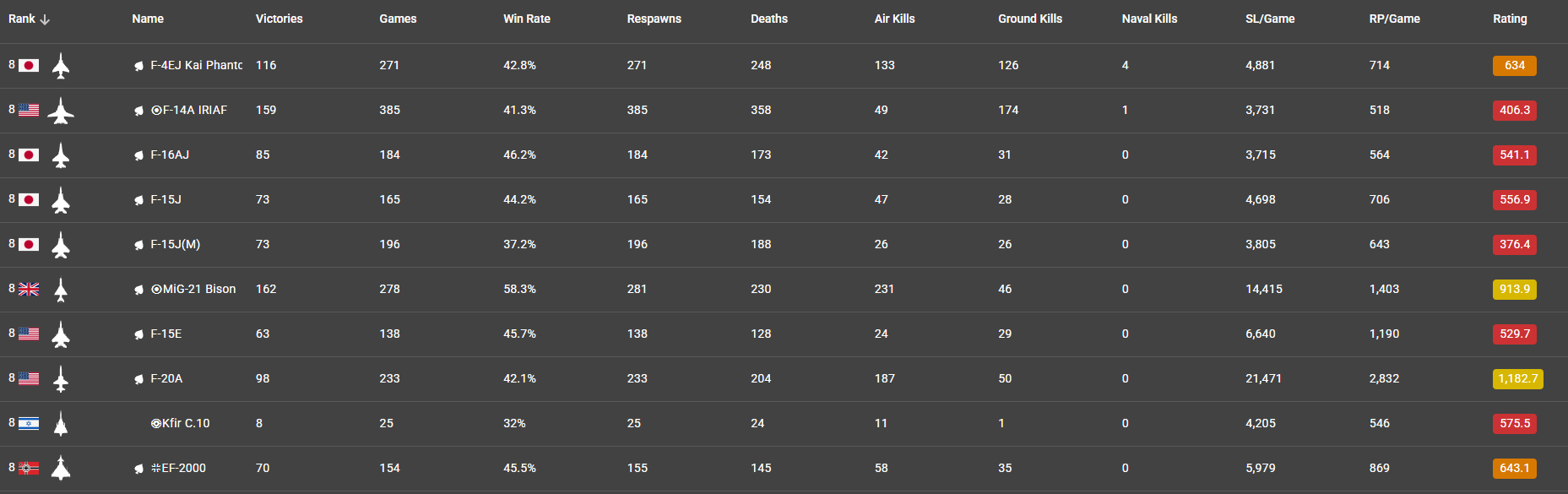Viewport: 1568px width, 494px height.
Task: Click the German flag in EF-2000 row
Action: [29, 469]
